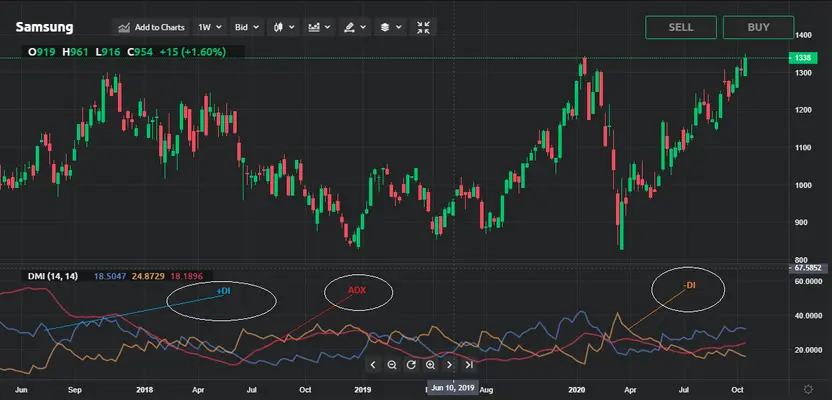Click the Jun 10, 2019 date marker
The height and width of the screenshot is (400, 832).
point(452,386)
